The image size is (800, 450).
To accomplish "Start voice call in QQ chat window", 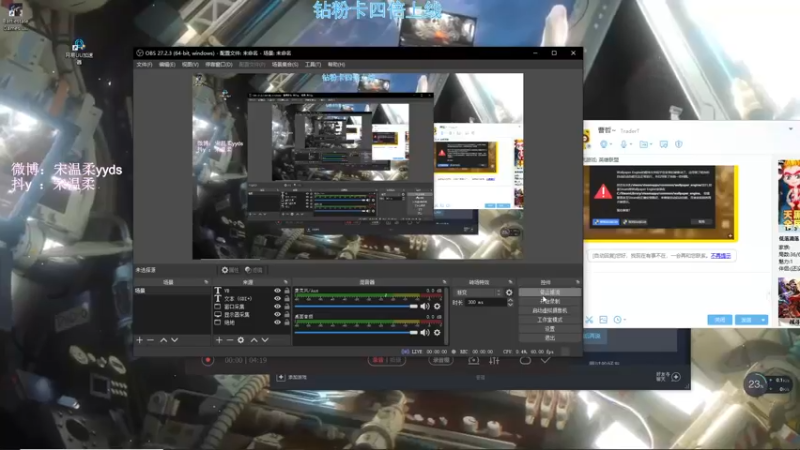I will pyautogui.click(x=604, y=144).
